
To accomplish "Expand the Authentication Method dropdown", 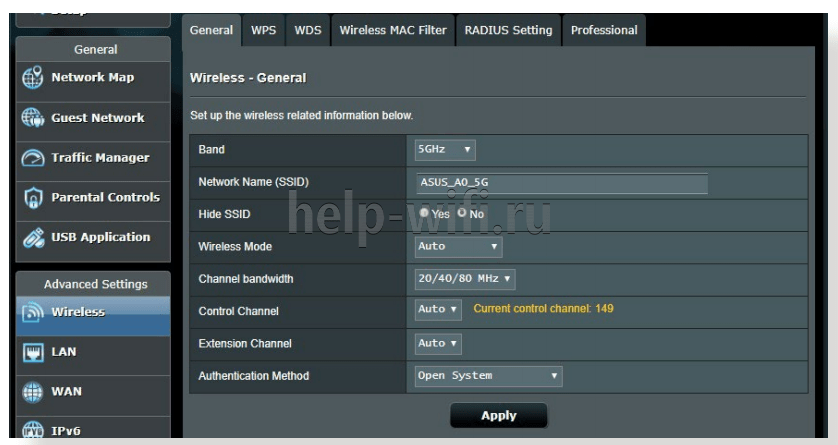I will point(488,376).
